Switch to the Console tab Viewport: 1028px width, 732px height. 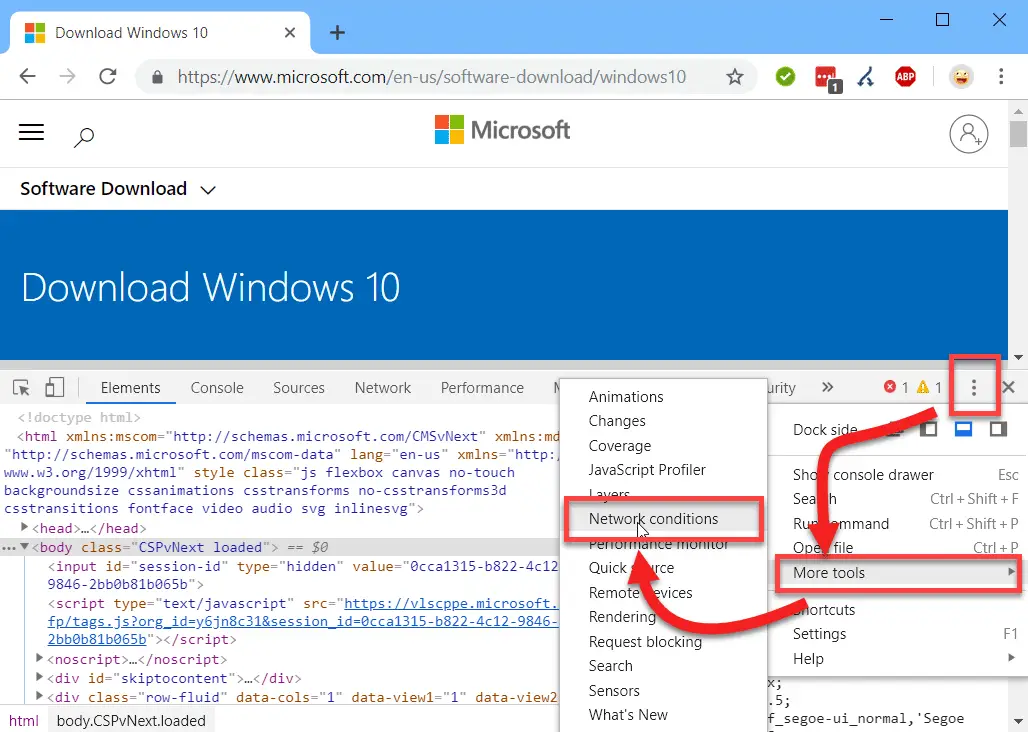217,388
